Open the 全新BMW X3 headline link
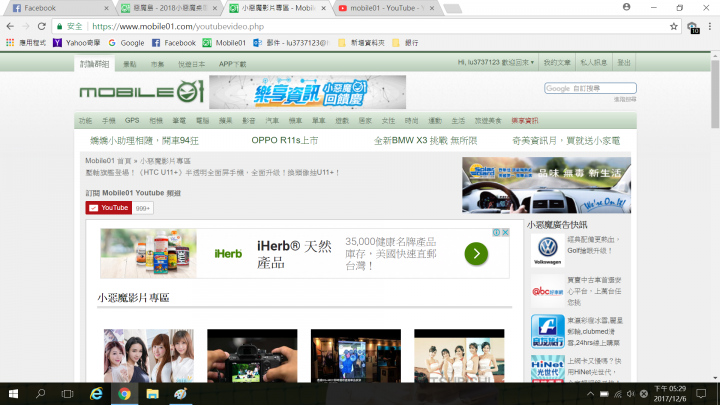This screenshot has height=405, width=720. (425, 141)
